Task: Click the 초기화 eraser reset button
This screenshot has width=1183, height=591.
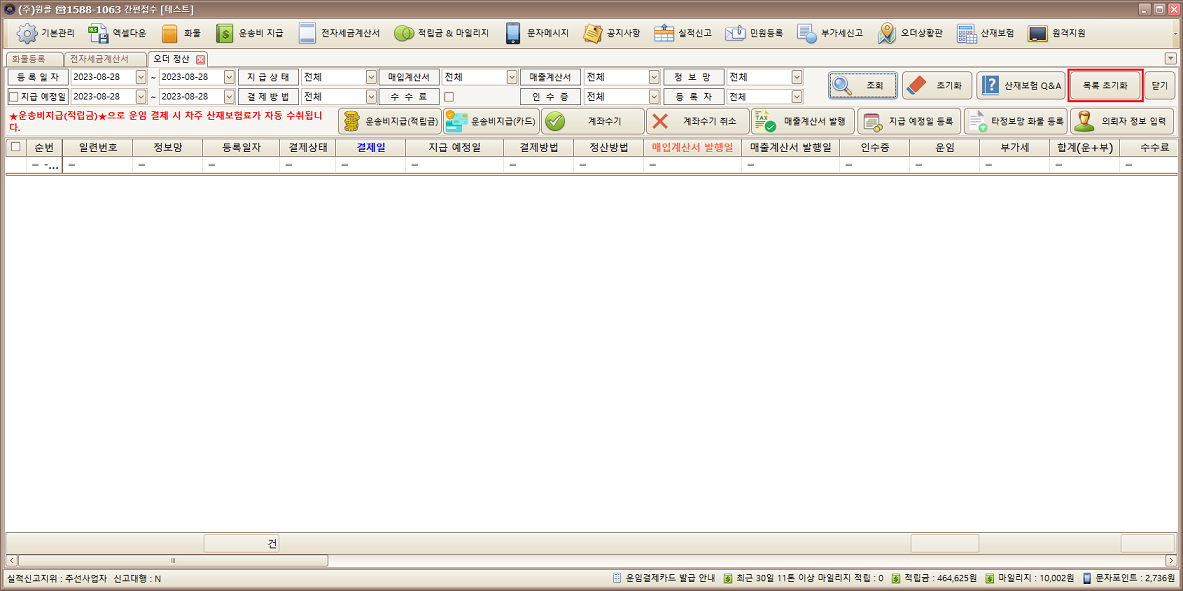Action: [934, 86]
